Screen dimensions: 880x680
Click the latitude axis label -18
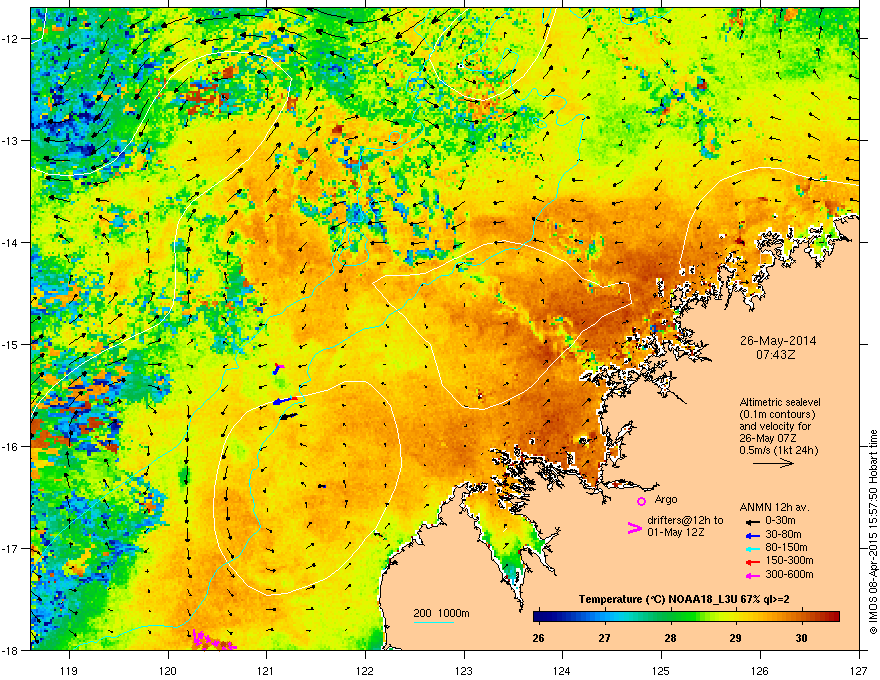click(x=11, y=650)
